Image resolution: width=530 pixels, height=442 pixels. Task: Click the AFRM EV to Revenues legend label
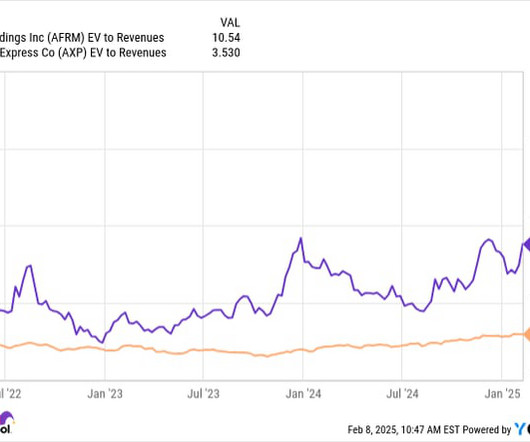(x=82, y=38)
